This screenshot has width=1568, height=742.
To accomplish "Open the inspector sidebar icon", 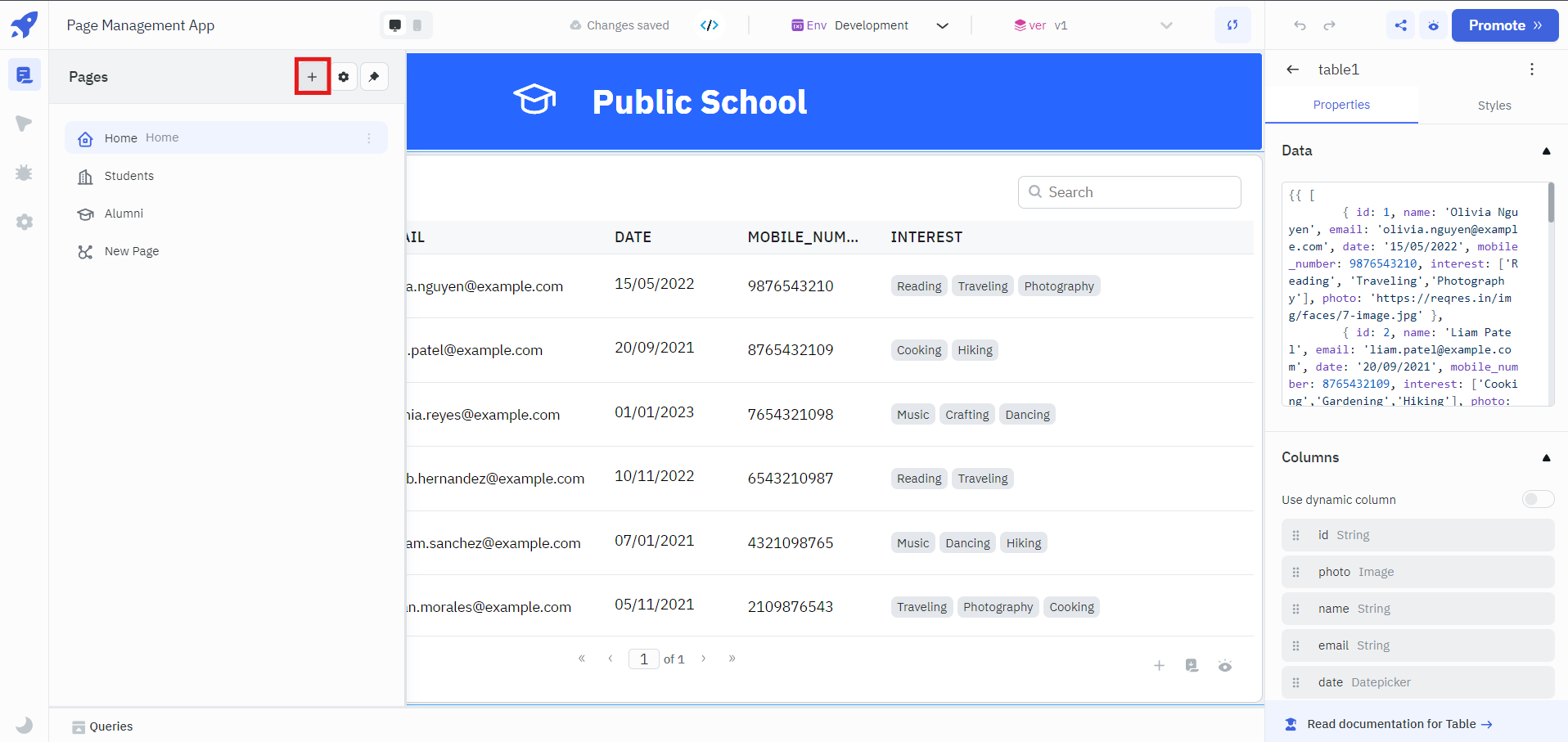I will click(x=25, y=124).
